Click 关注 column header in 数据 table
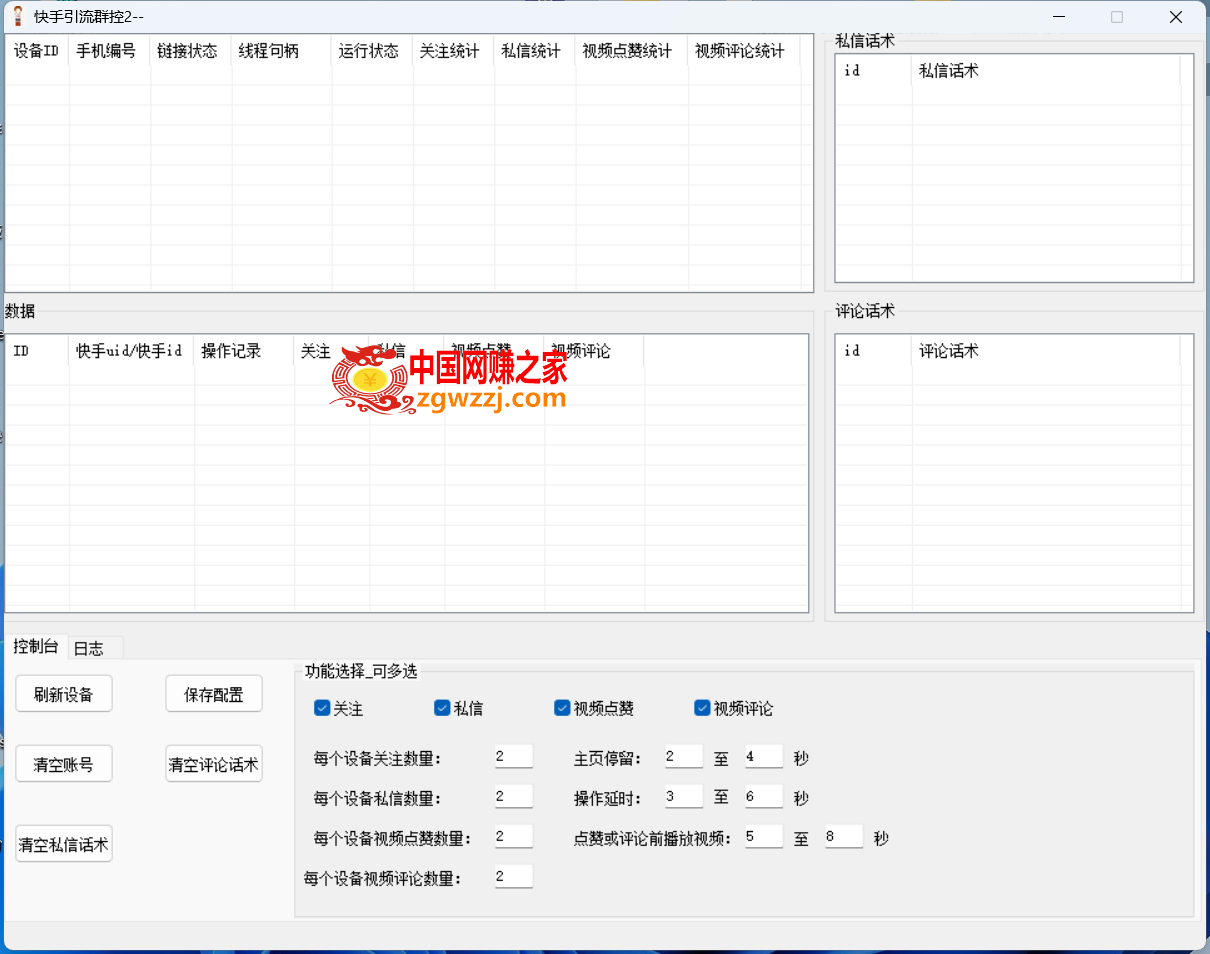Screen dimensions: 1210x954 click(x=331, y=351)
